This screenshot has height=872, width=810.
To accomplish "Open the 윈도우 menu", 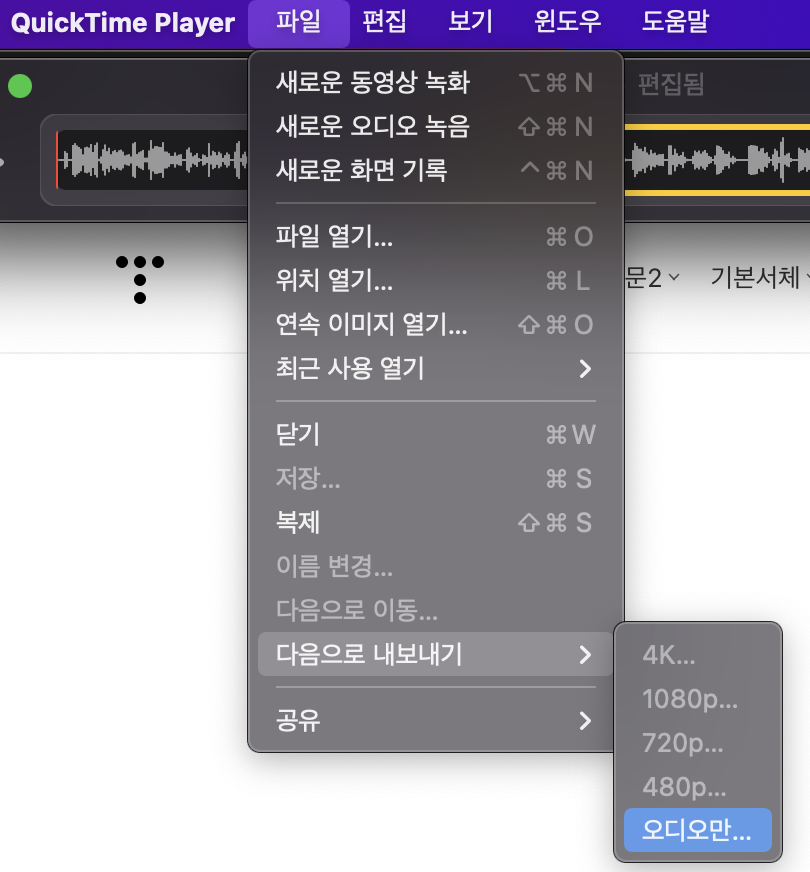I will [567, 23].
